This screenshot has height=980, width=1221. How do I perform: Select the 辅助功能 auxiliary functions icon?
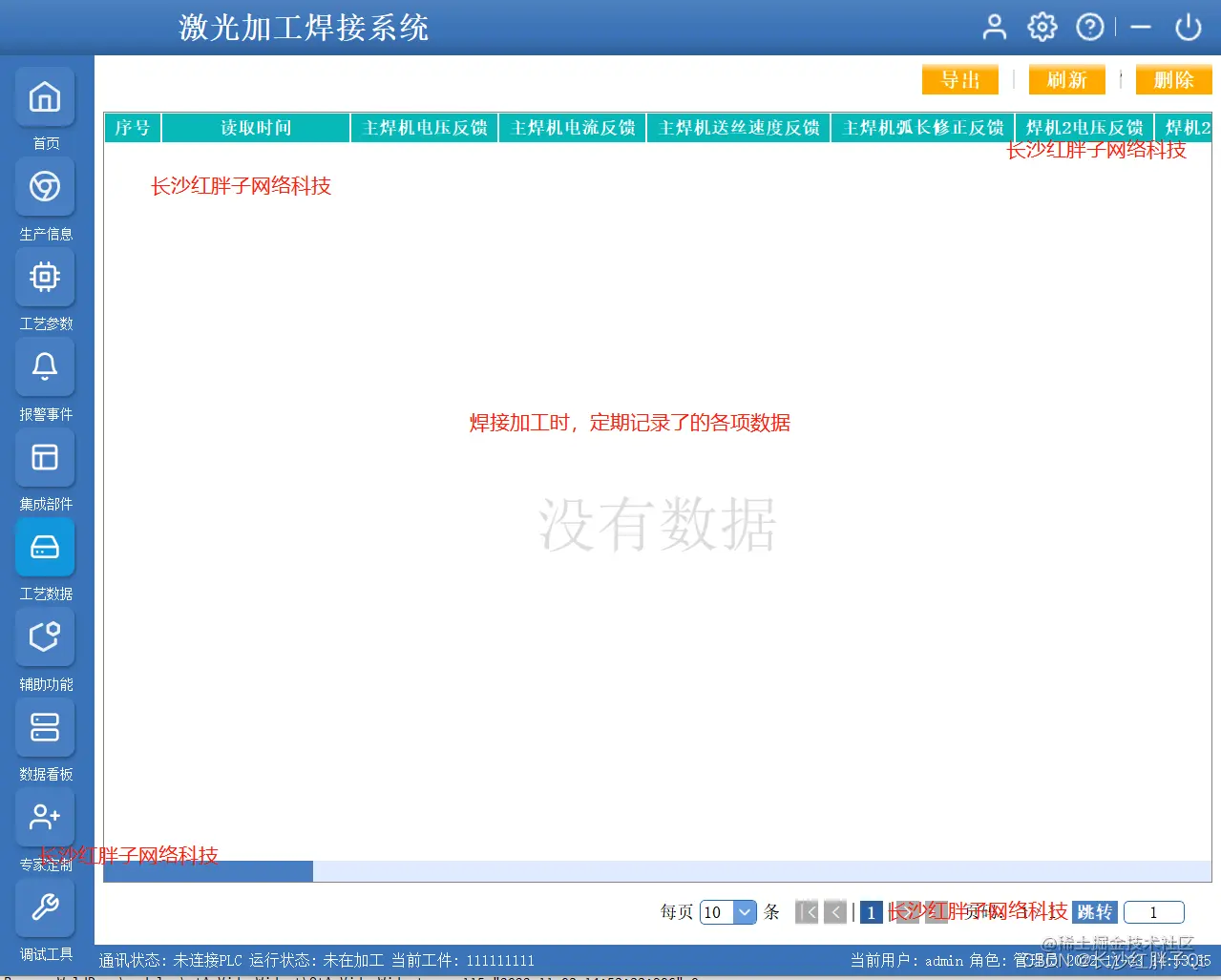44,636
